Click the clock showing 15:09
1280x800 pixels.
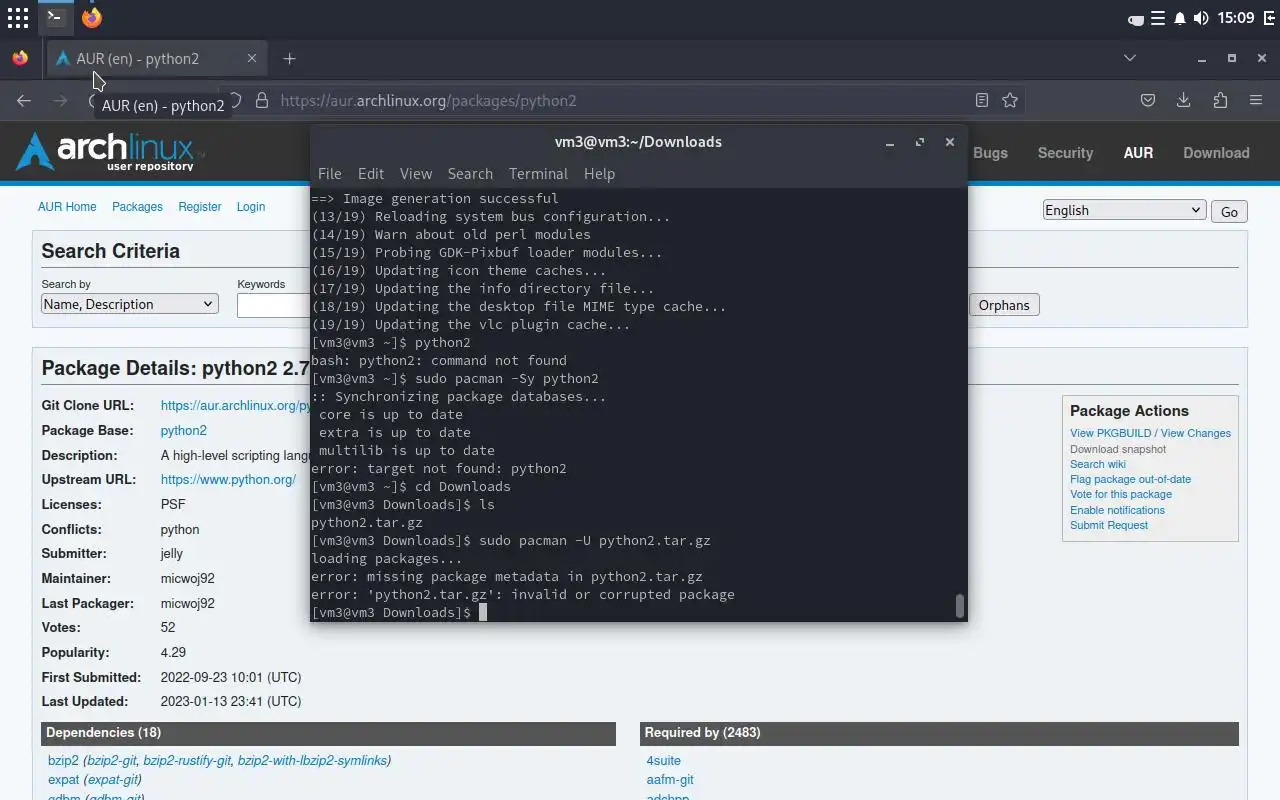coord(1237,18)
